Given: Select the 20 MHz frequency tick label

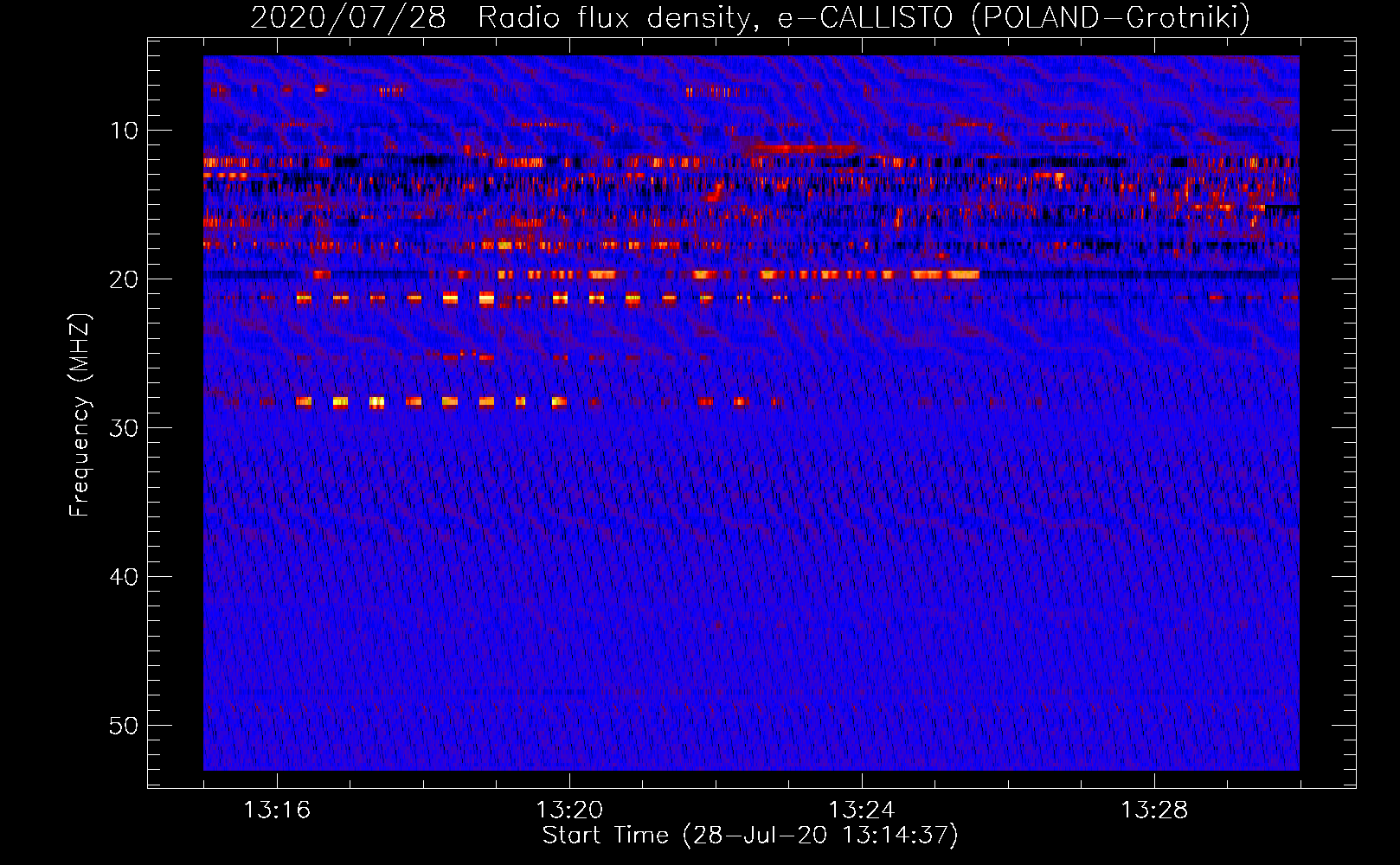Looking at the screenshot, I should [x=124, y=279].
